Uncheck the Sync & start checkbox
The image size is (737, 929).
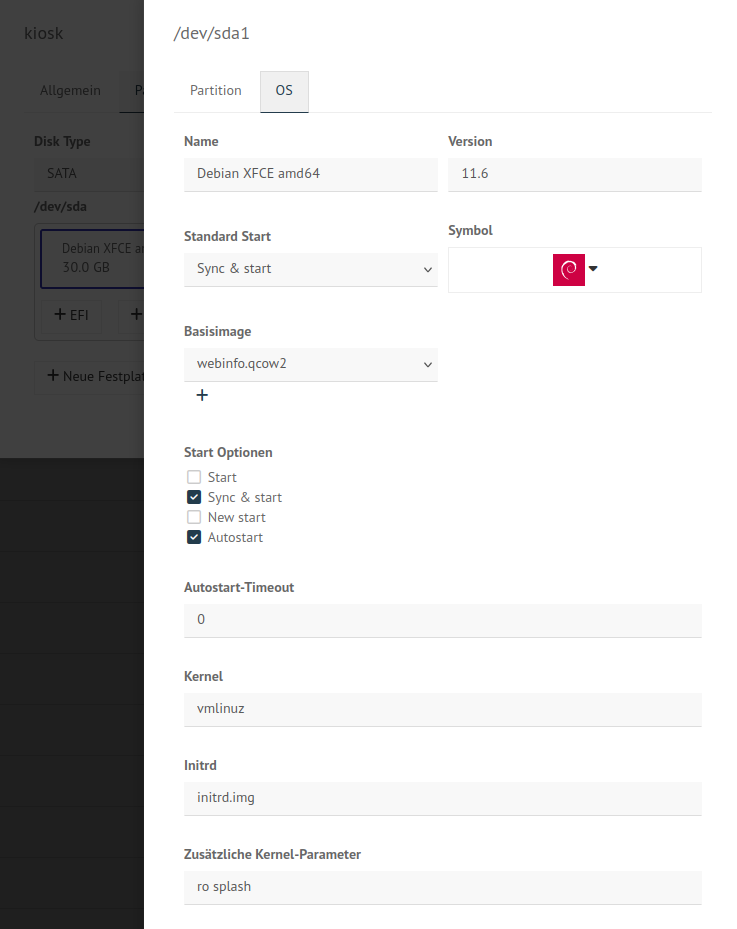pos(194,497)
